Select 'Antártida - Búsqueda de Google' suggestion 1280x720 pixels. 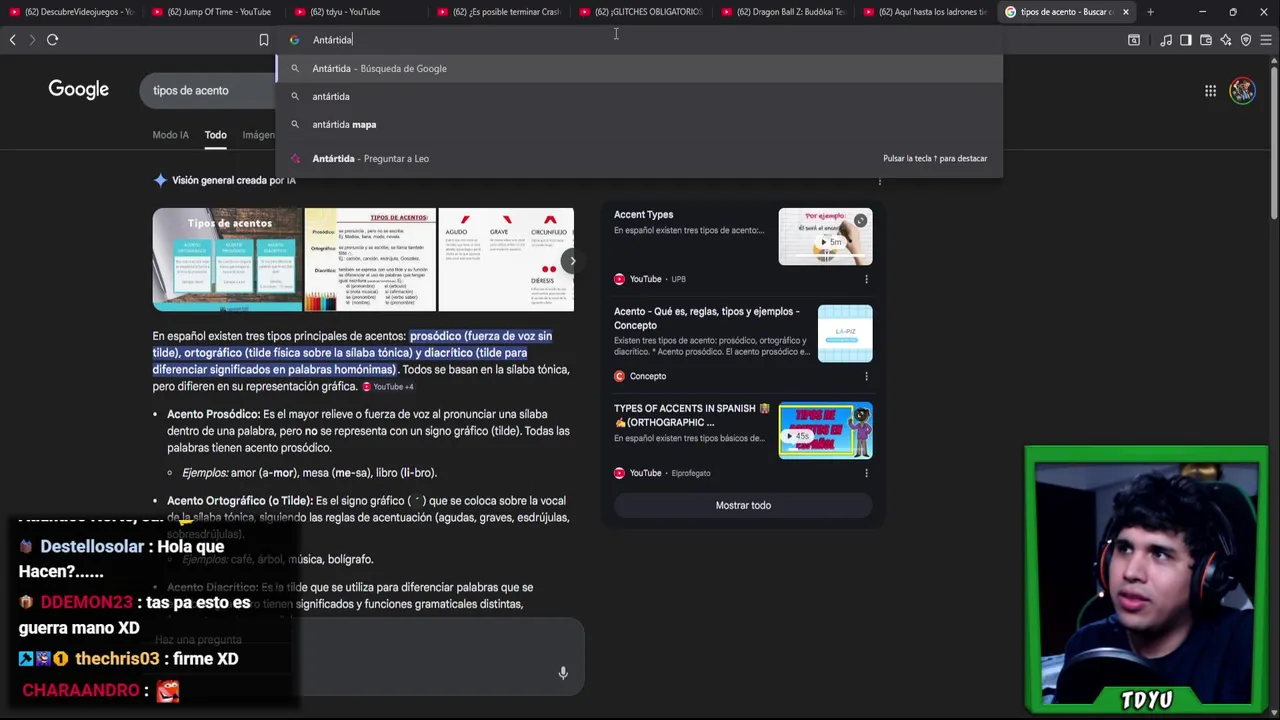click(639, 69)
